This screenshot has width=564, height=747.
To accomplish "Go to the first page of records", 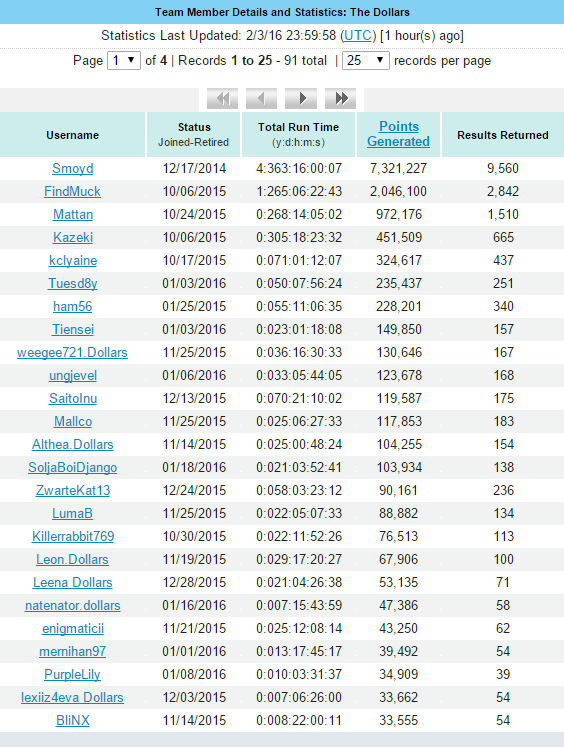I will 222,98.
